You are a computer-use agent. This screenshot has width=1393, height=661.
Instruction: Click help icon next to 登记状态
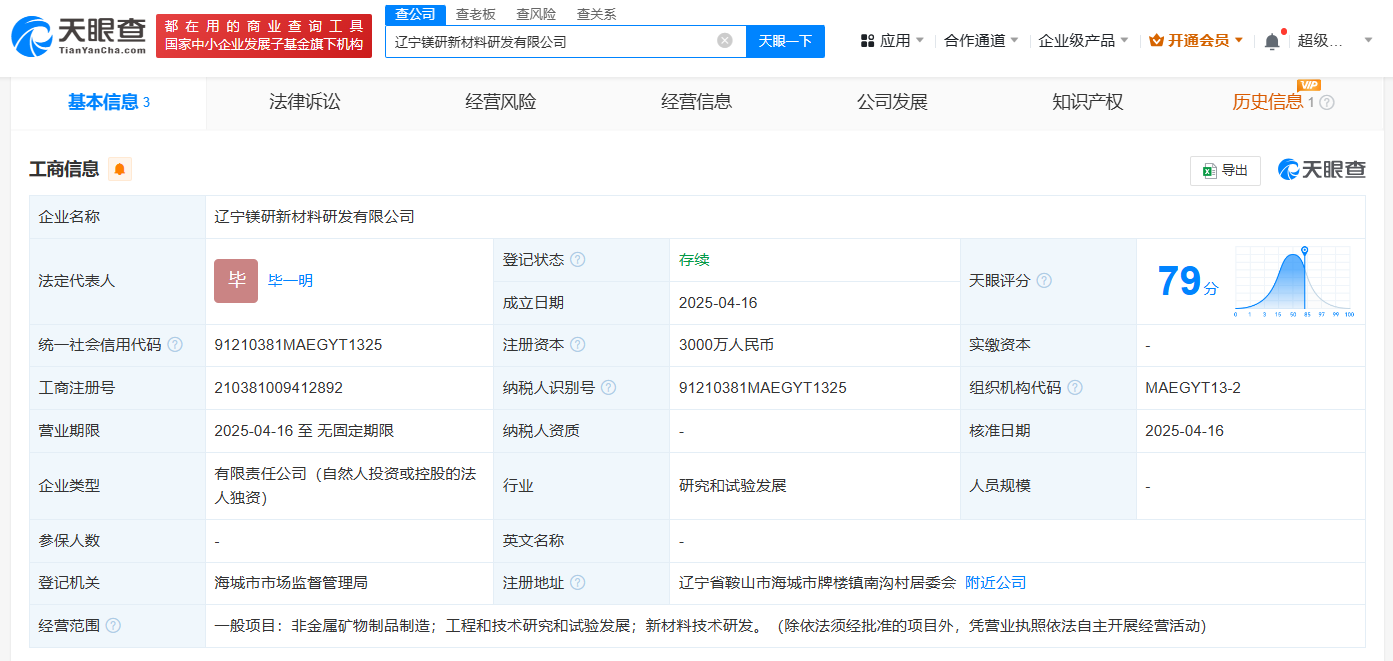577,260
